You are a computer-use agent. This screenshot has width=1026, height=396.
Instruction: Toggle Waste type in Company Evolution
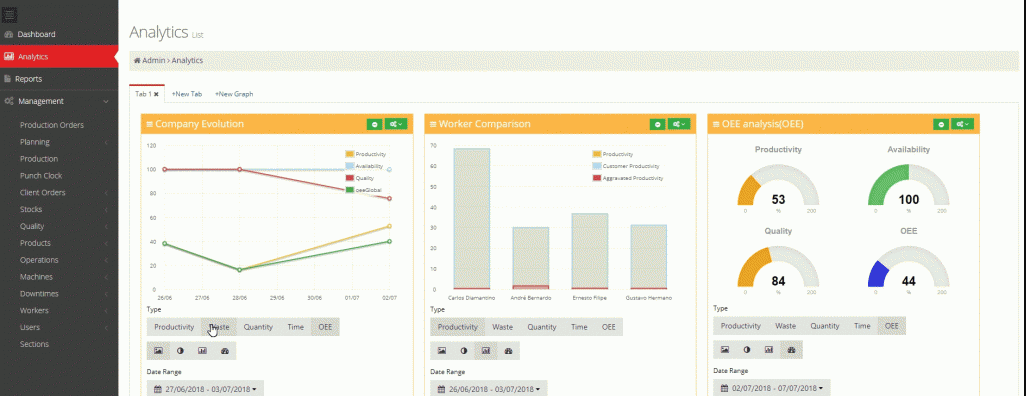coord(219,327)
